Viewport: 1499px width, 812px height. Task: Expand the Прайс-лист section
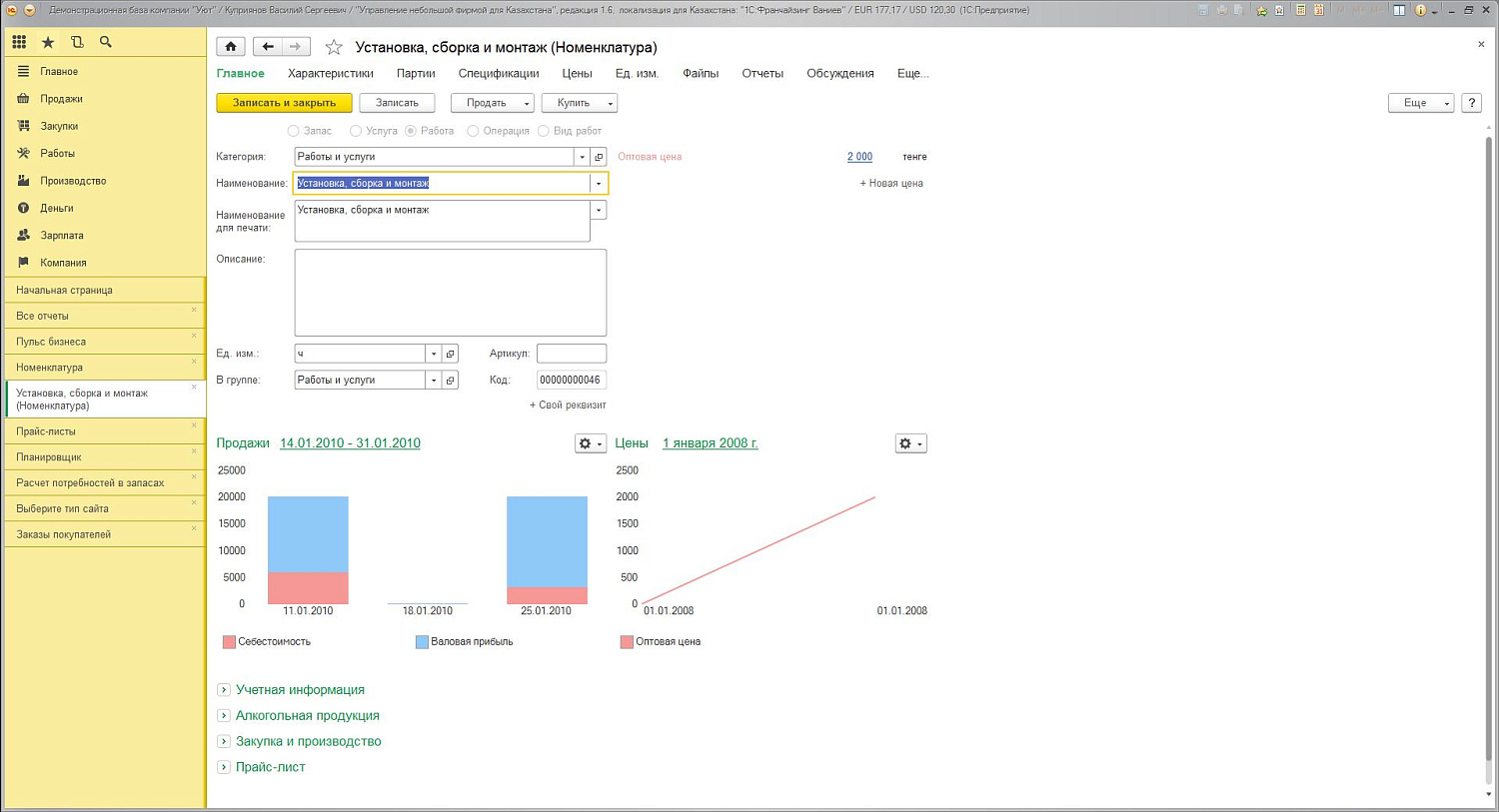click(x=224, y=767)
